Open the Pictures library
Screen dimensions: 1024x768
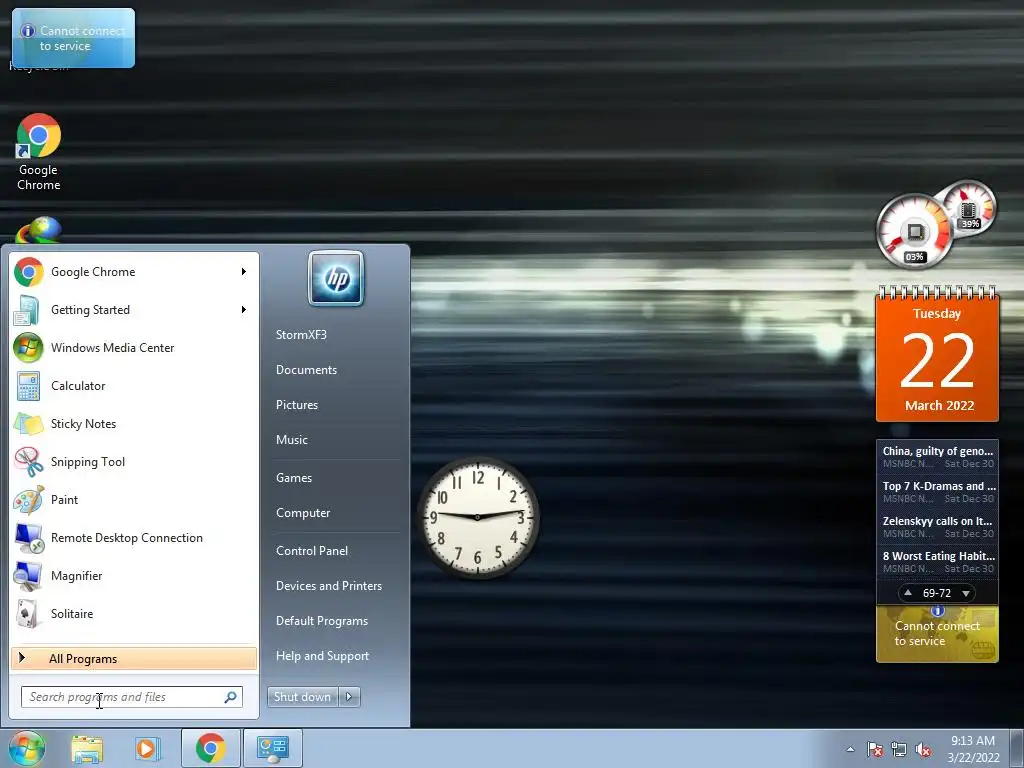(x=296, y=405)
